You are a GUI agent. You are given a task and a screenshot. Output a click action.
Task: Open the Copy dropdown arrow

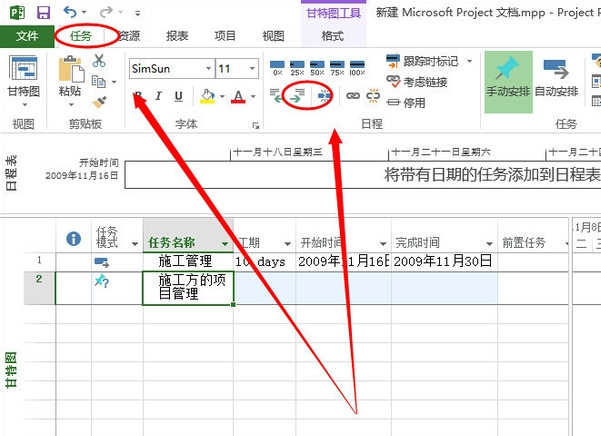[x=114, y=82]
